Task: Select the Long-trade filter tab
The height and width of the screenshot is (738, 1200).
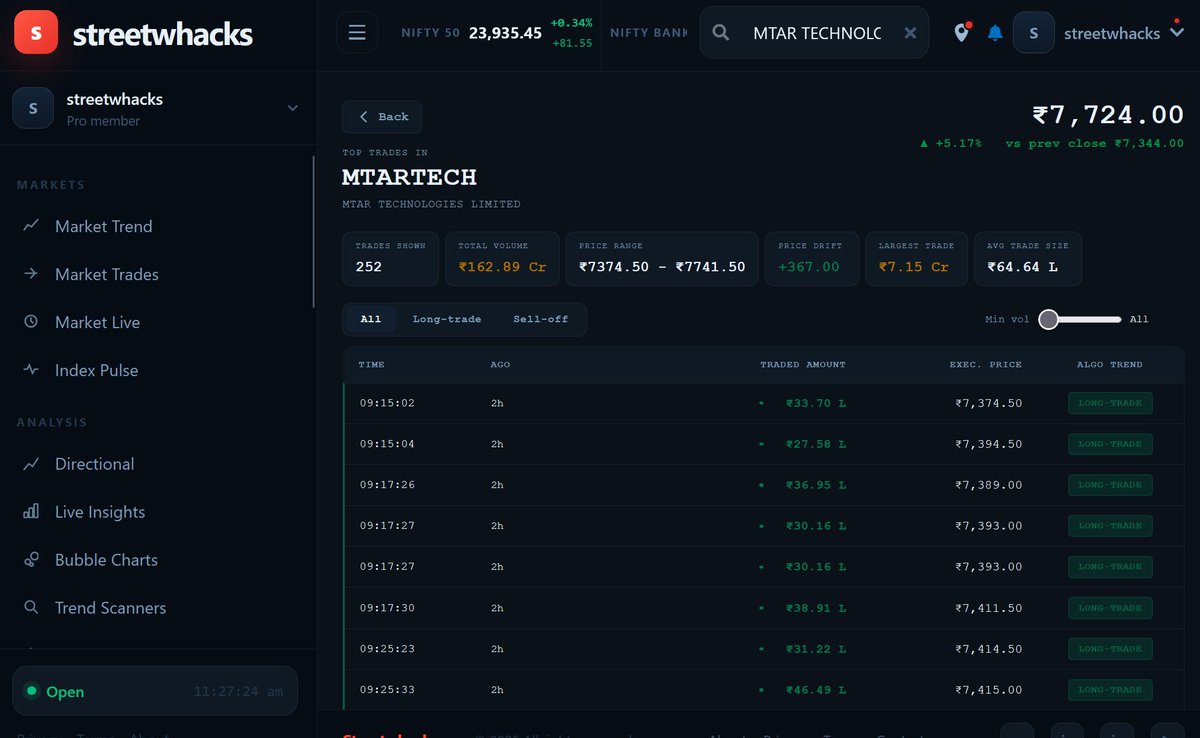Action: [447, 320]
